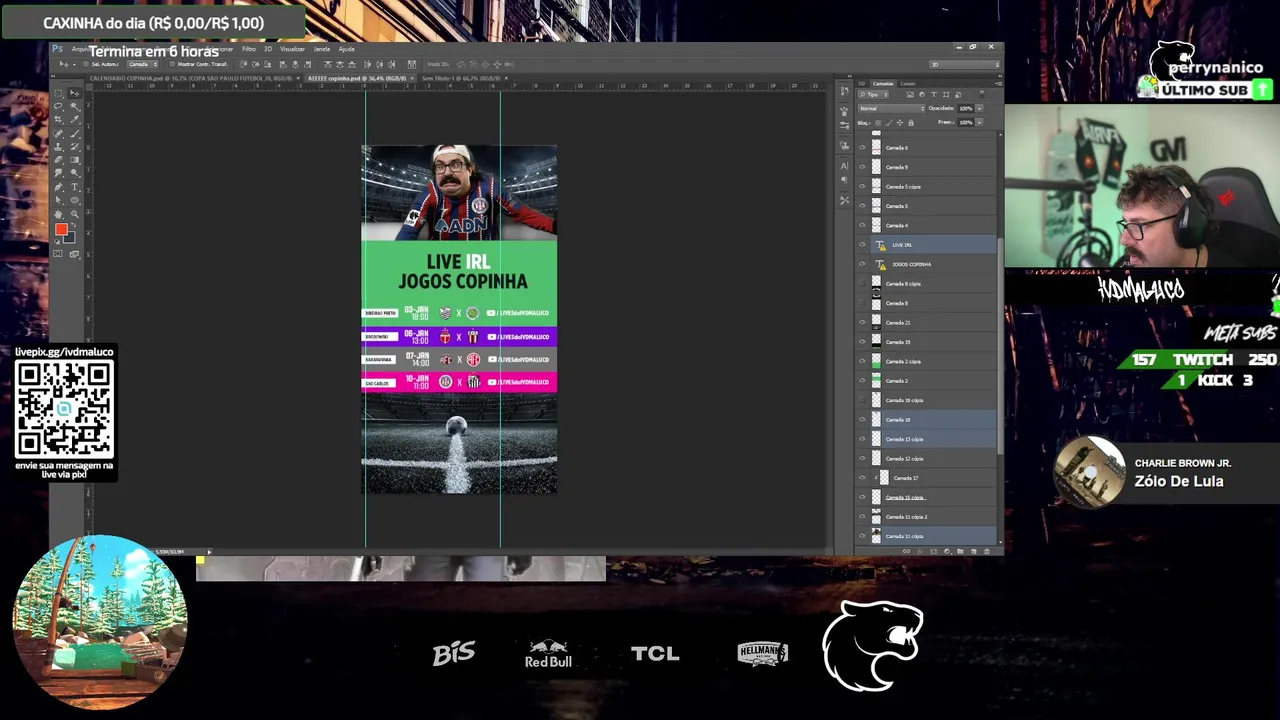Viewport: 1280px width, 720px height.
Task: Open the Visualizar menu
Action: [292, 49]
